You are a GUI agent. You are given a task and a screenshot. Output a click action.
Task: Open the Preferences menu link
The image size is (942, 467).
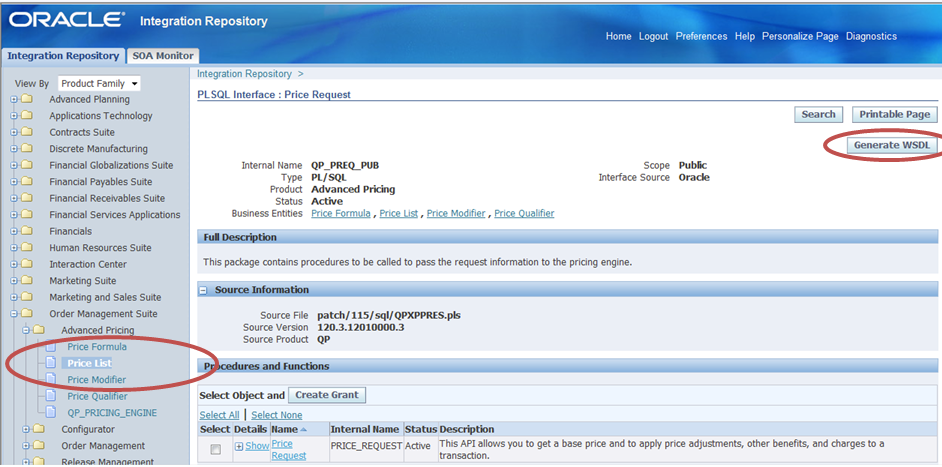[x=701, y=36]
